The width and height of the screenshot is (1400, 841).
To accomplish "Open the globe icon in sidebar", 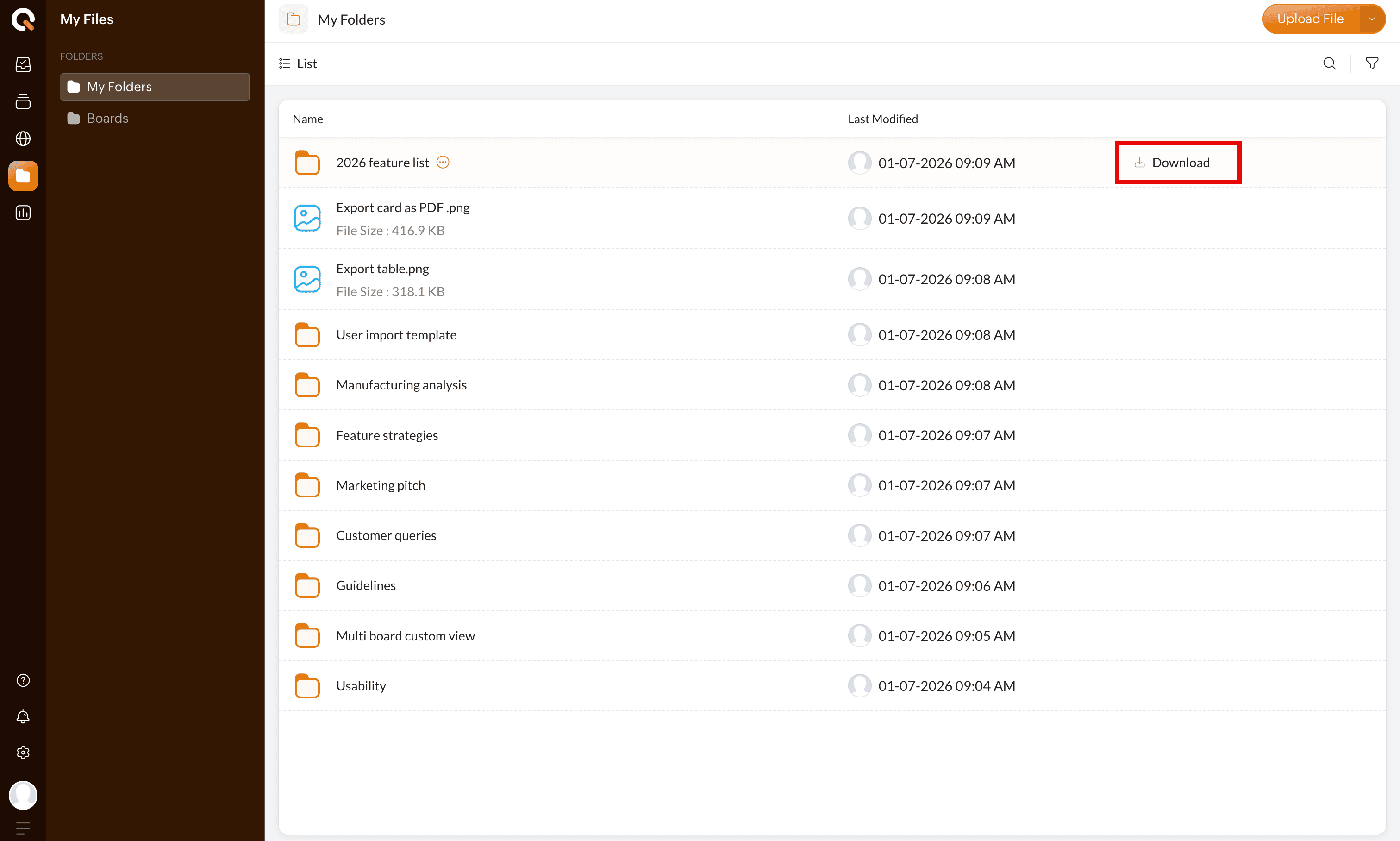I will (x=23, y=139).
